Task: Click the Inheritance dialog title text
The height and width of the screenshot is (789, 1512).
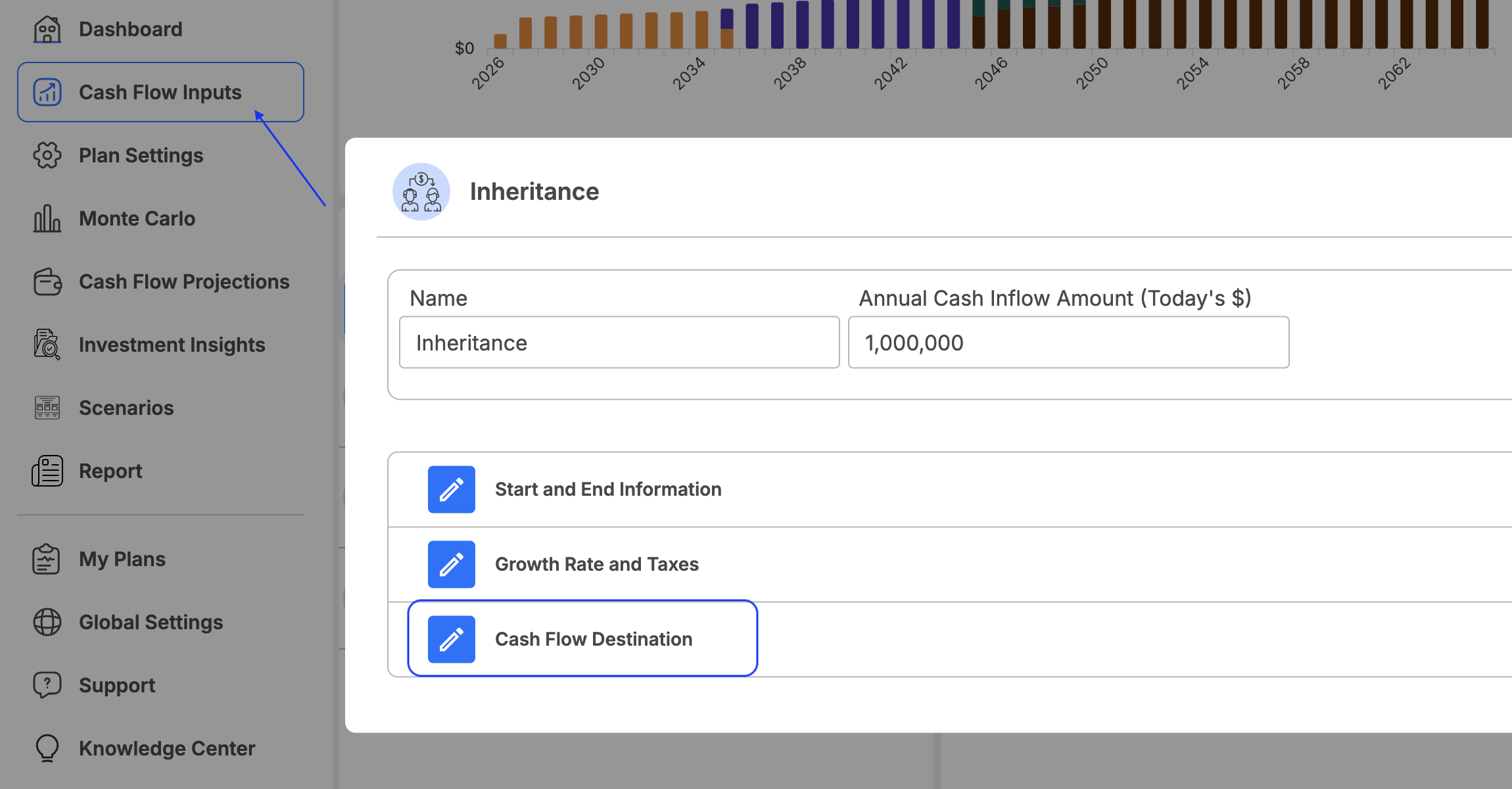Action: (x=534, y=191)
